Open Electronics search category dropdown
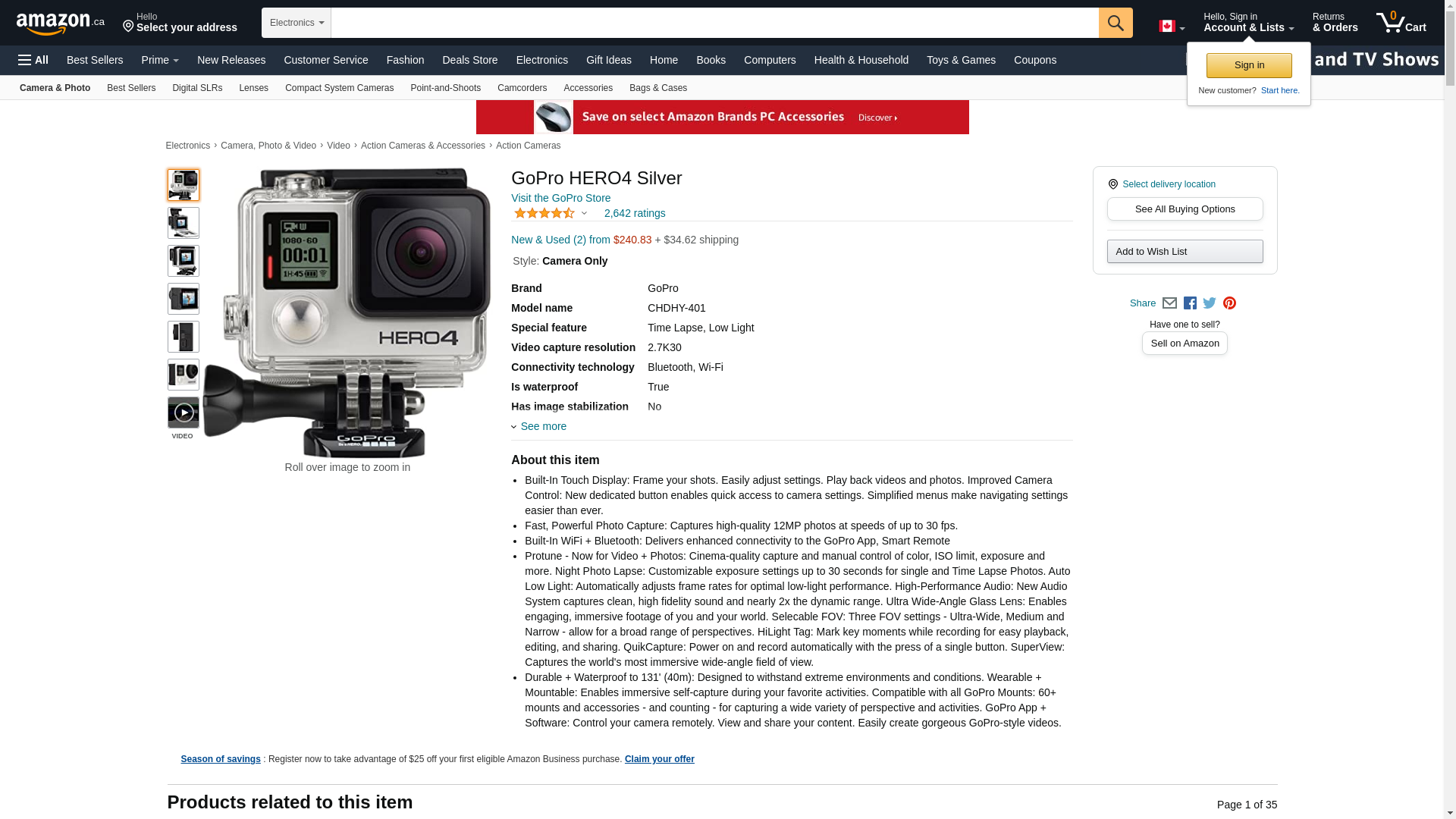This screenshot has height=819, width=1456. pyautogui.click(x=297, y=23)
